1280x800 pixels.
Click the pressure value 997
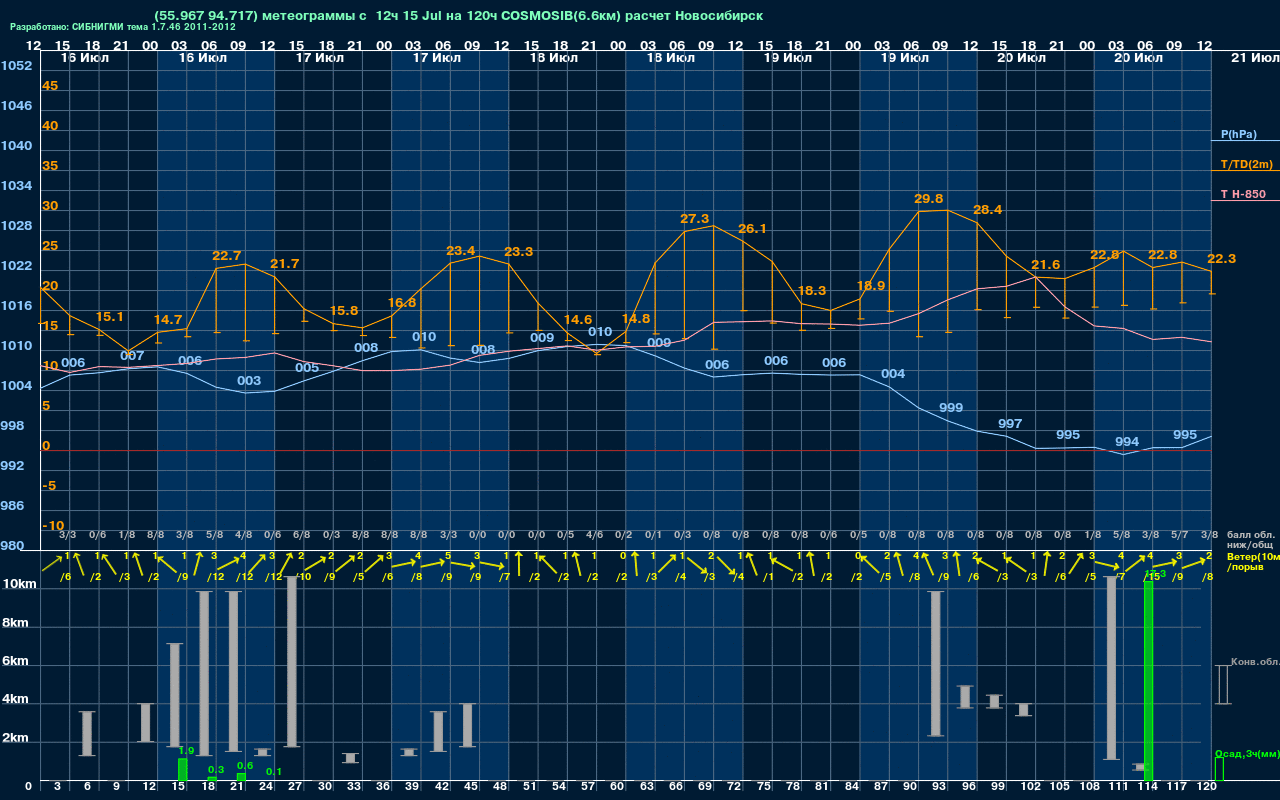1010,424
